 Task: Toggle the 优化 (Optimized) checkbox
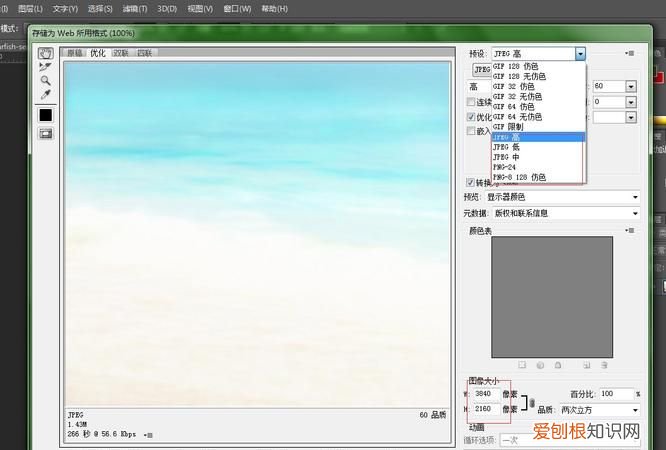[x=472, y=117]
